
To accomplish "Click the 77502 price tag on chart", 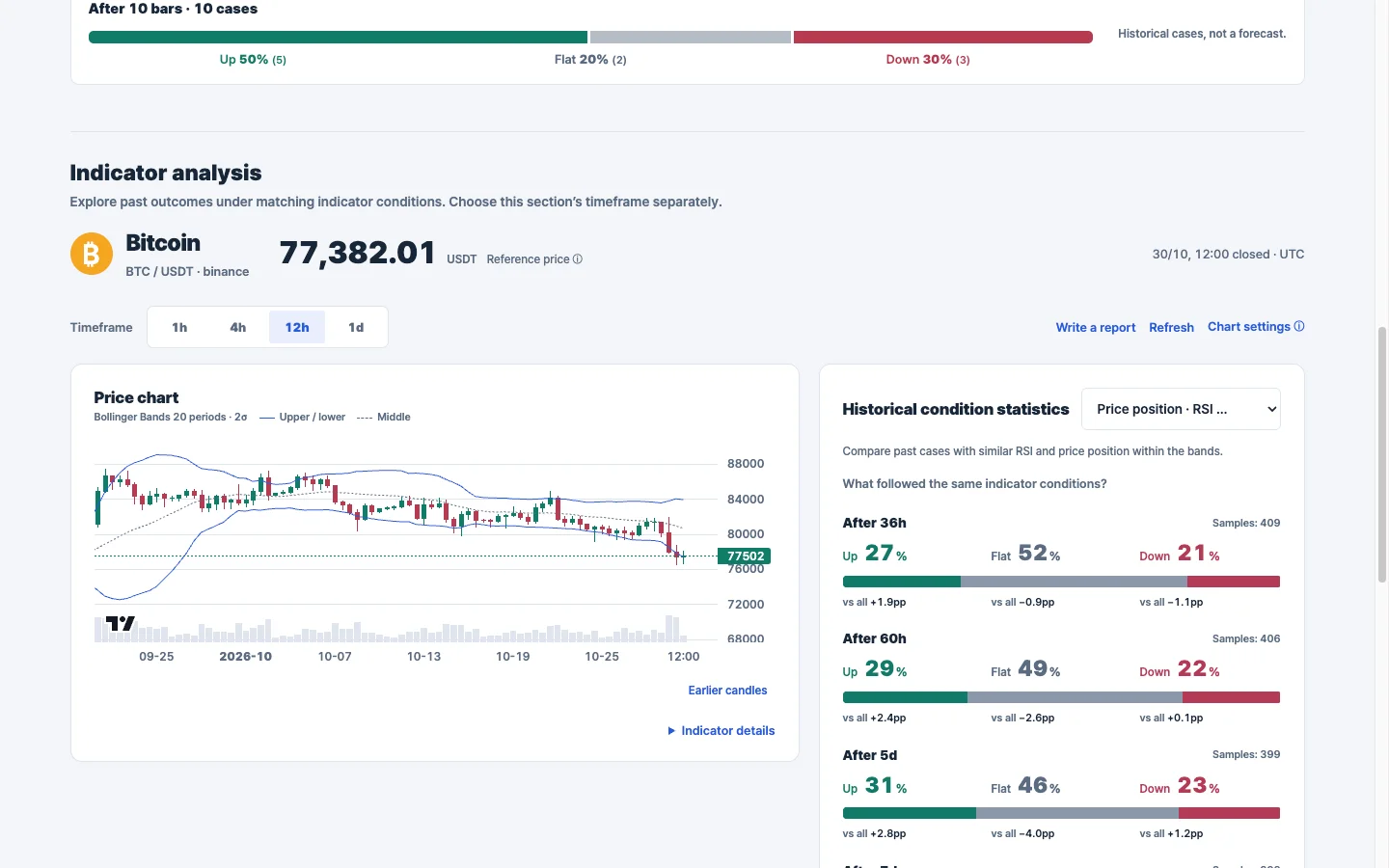I will pos(745,556).
